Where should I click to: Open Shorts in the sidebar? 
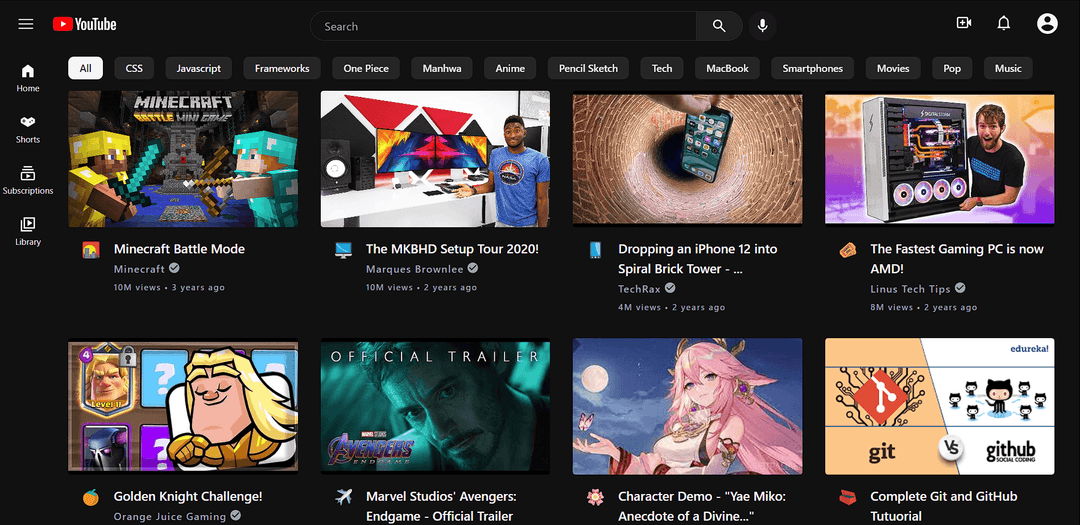click(28, 130)
